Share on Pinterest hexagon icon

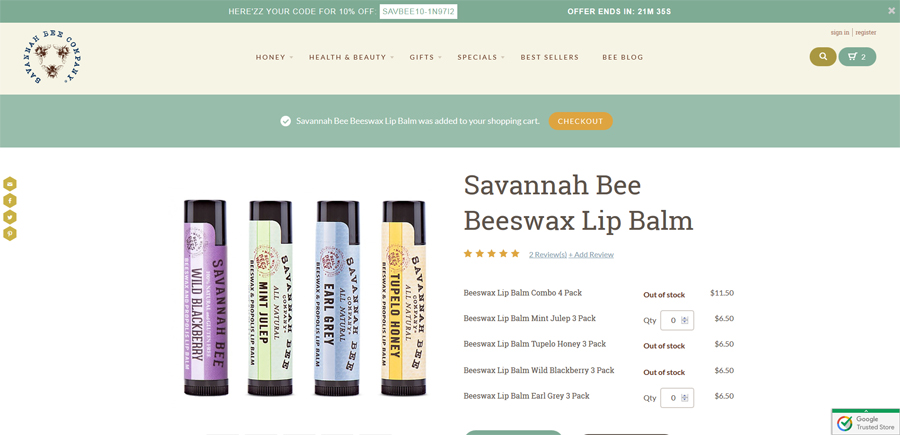pos(10,234)
